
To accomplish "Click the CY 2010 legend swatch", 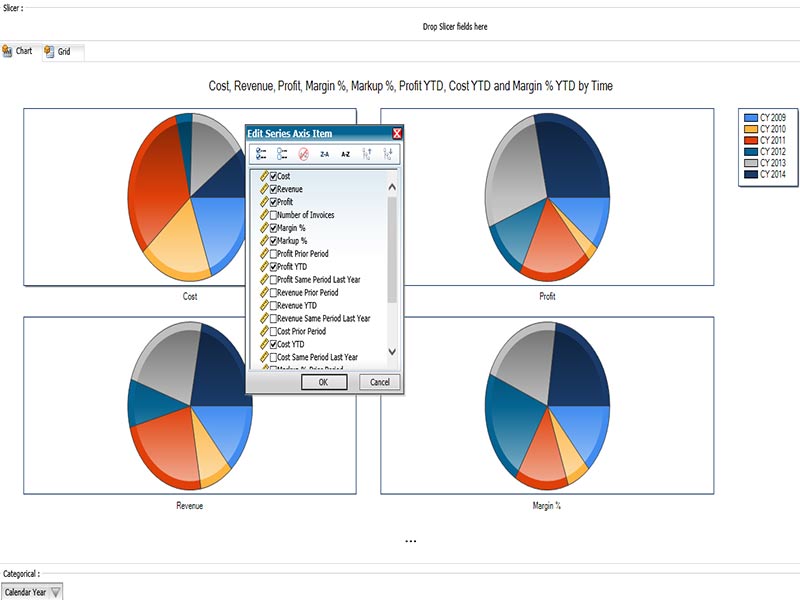I will (x=751, y=129).
